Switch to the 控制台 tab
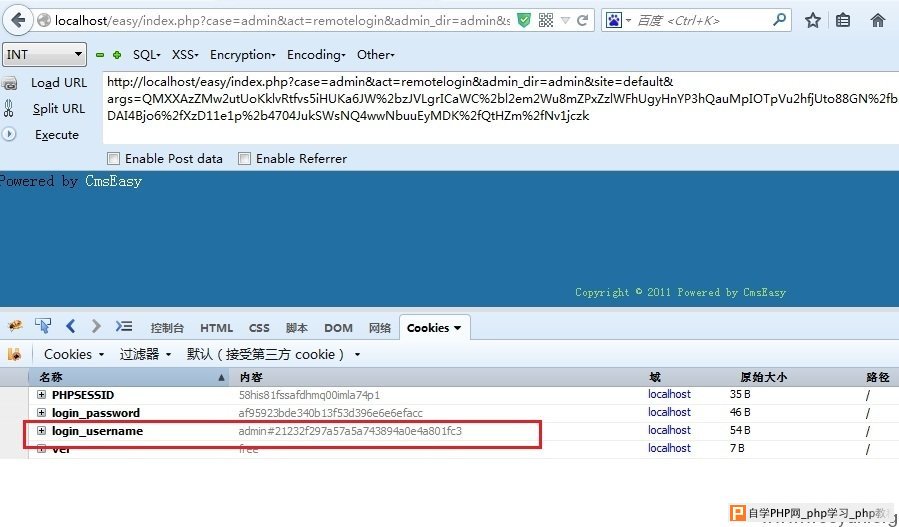 [x=167, y=328]
